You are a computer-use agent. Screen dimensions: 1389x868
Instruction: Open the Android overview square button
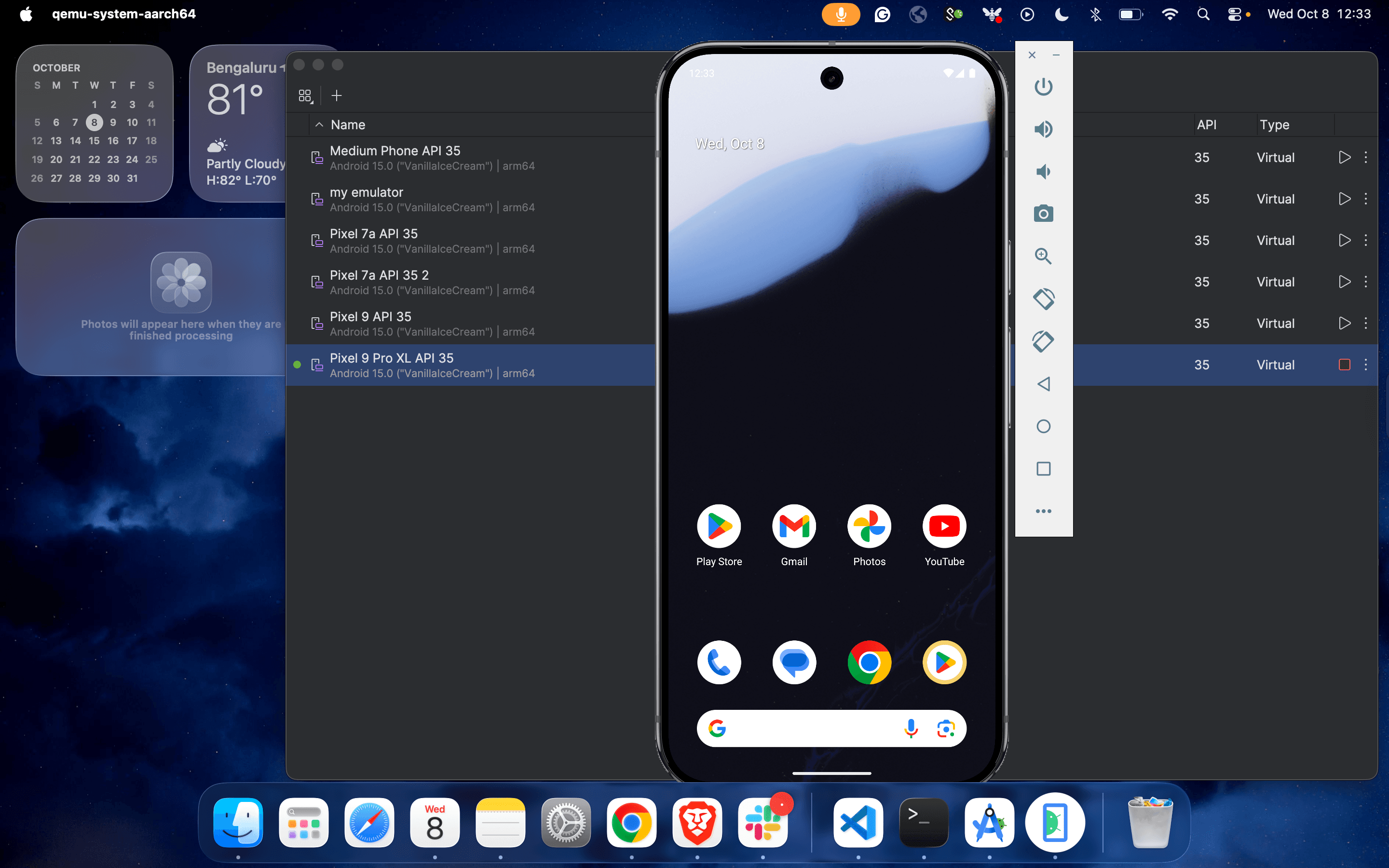coord(1043,468)
